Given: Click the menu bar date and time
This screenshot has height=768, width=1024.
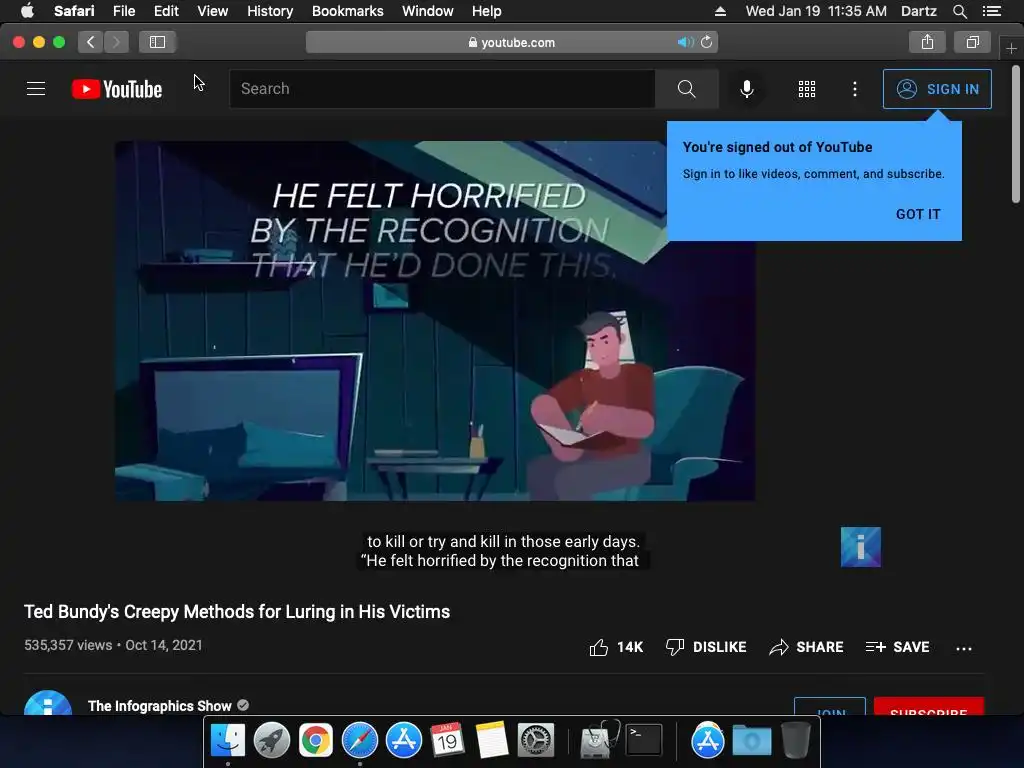Looking at the screenshot, I should click(x=816, y=11).
